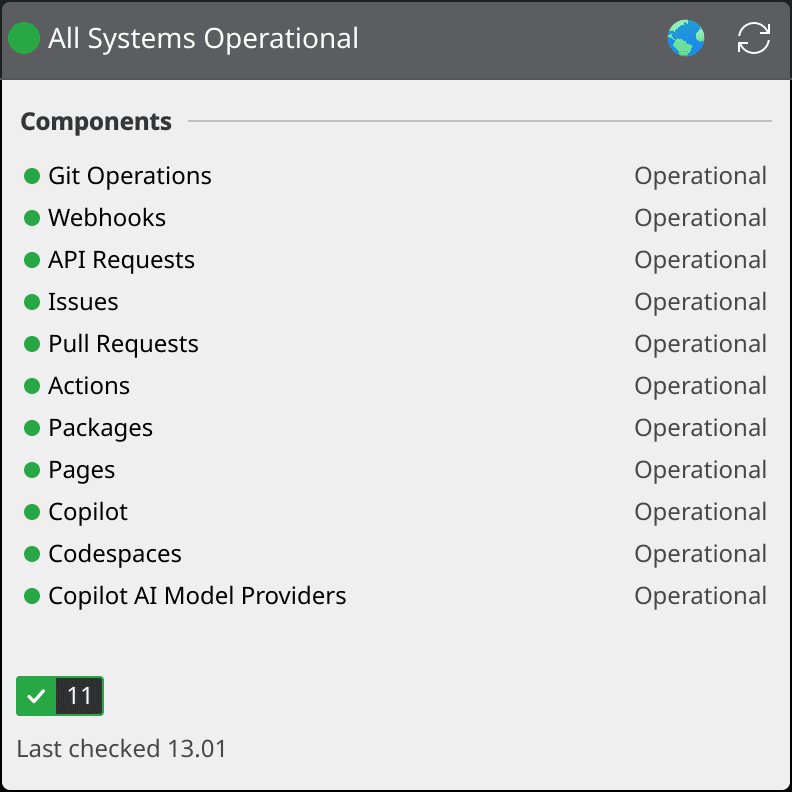Click the Operational status for Codespaces
The image size is (792, 792).
tap(701, 554)
